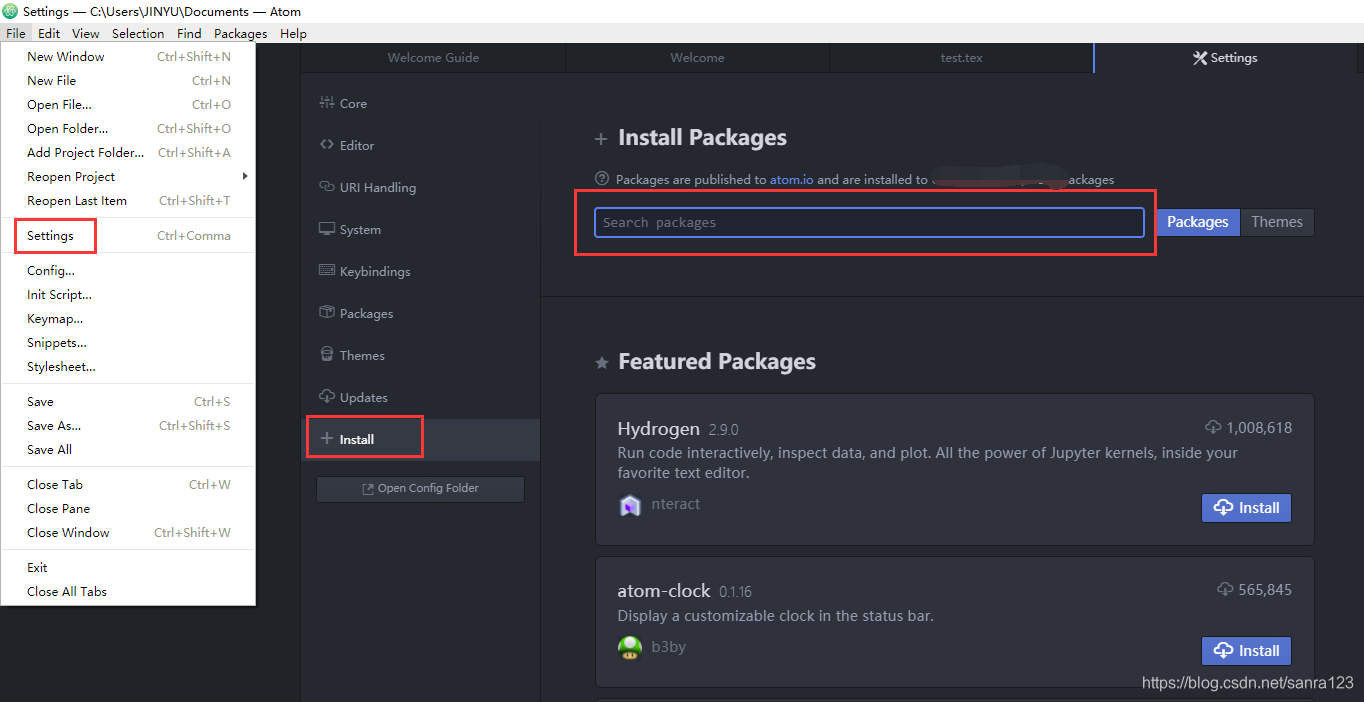Click the help question mark icon
The image size is (1364, 702).
click(x=602, y=179)
